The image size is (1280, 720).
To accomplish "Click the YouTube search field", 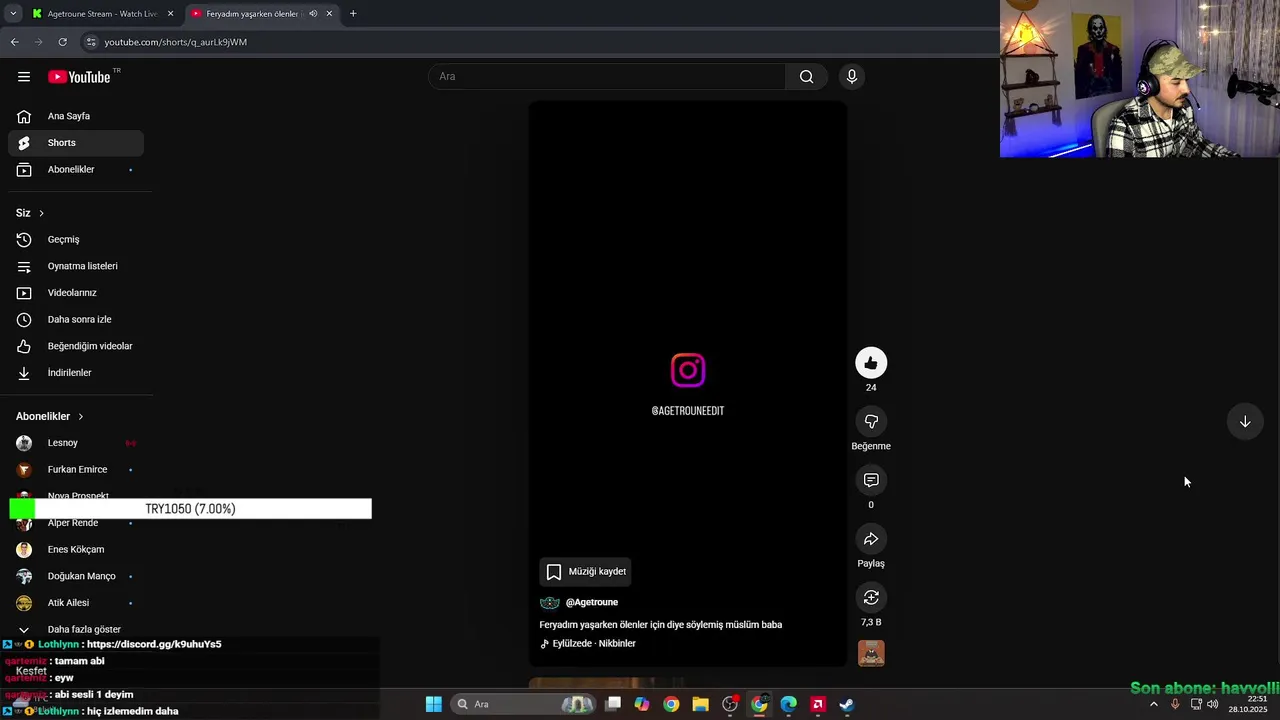I will coord(608,77).
